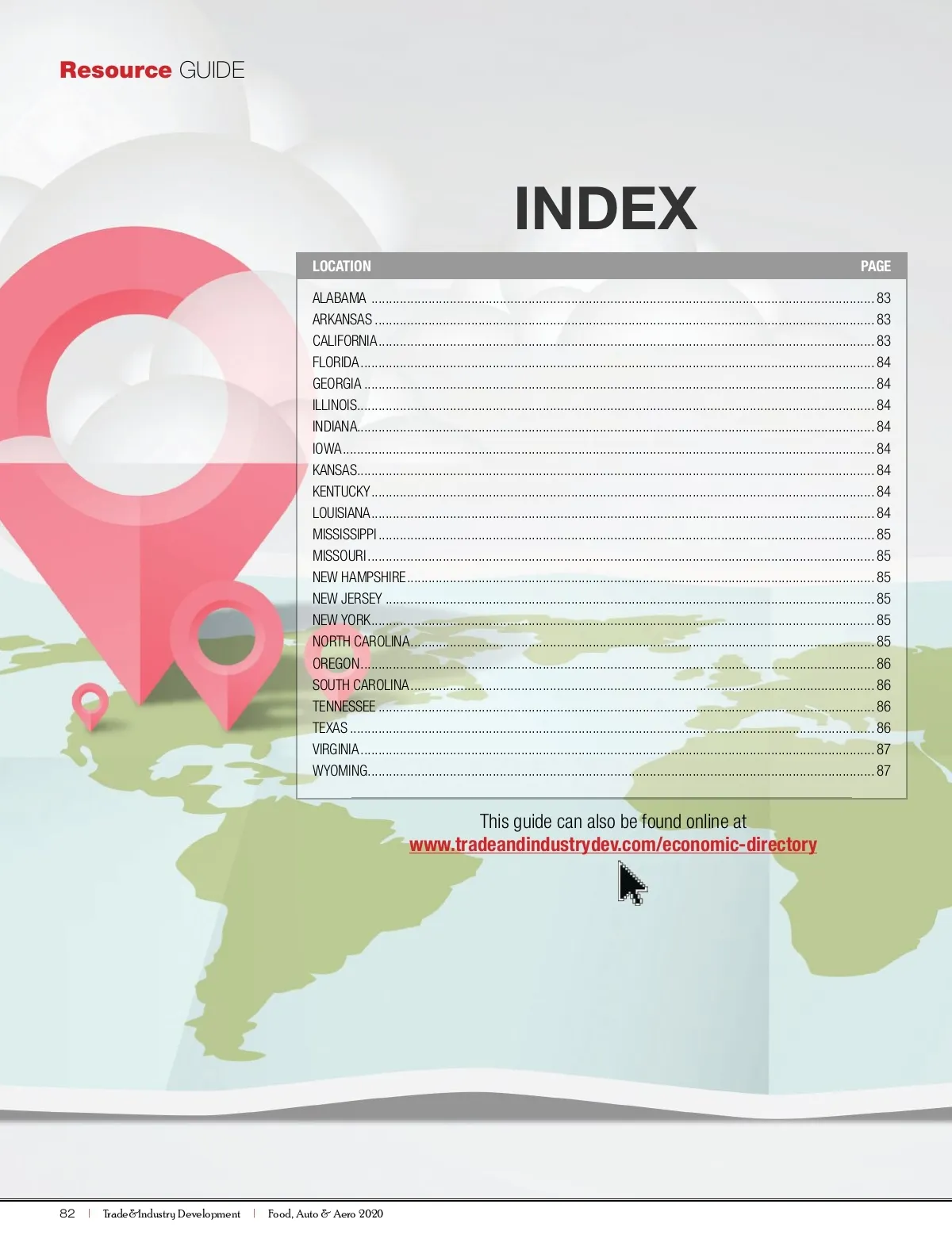Open the WYOMING index entry
Viewport: 952px width, 1250px height.
[x=340, y=771]
